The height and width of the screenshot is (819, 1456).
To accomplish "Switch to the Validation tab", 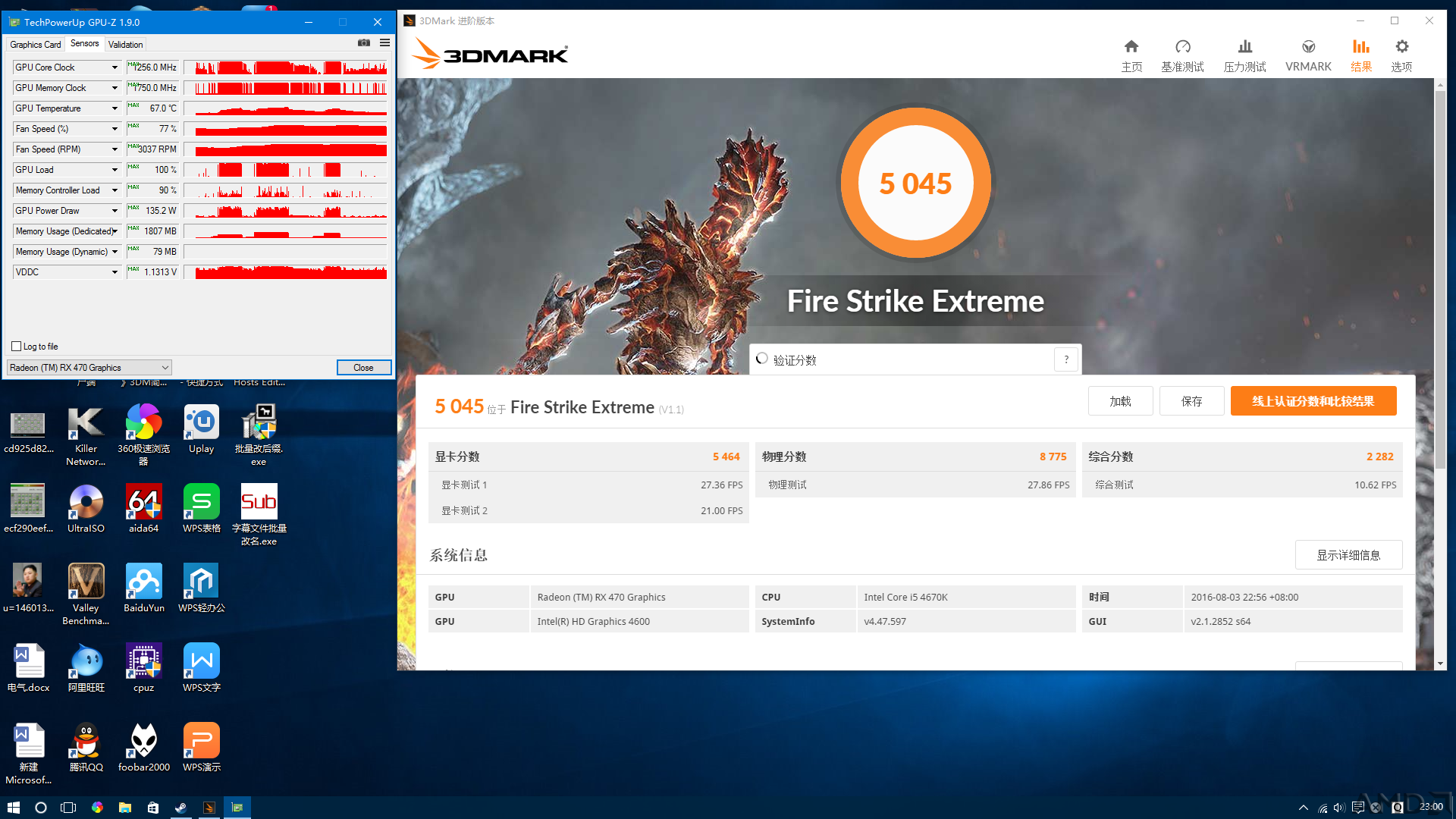I will 125,45.
